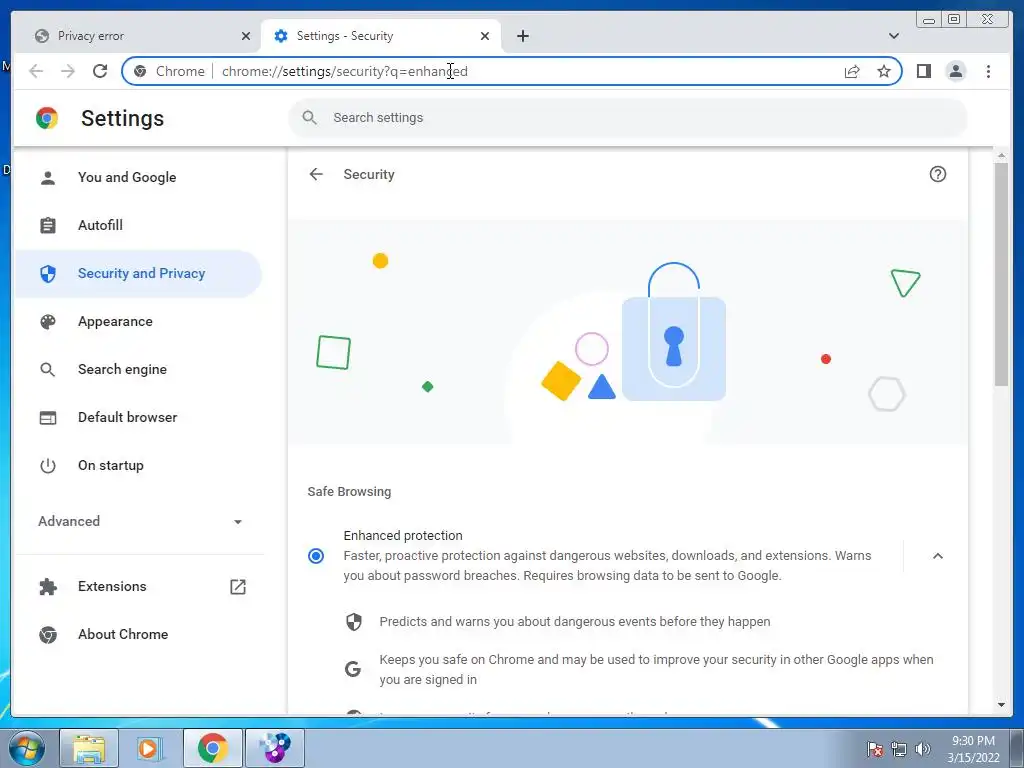
Task: Click the settings page scrollbar thumb
Action: point(1001,274)
